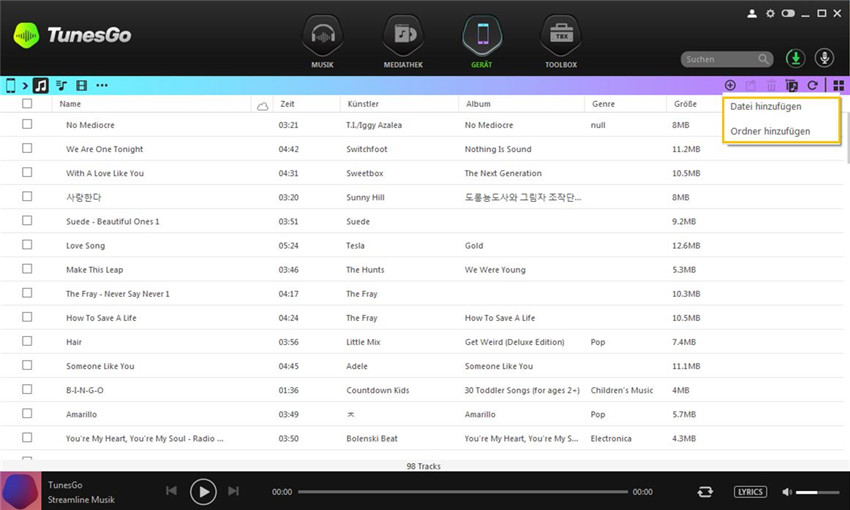Click album Nothing Is Sound
This screenshot has width=850, height=510.
[x=498, y=149]
